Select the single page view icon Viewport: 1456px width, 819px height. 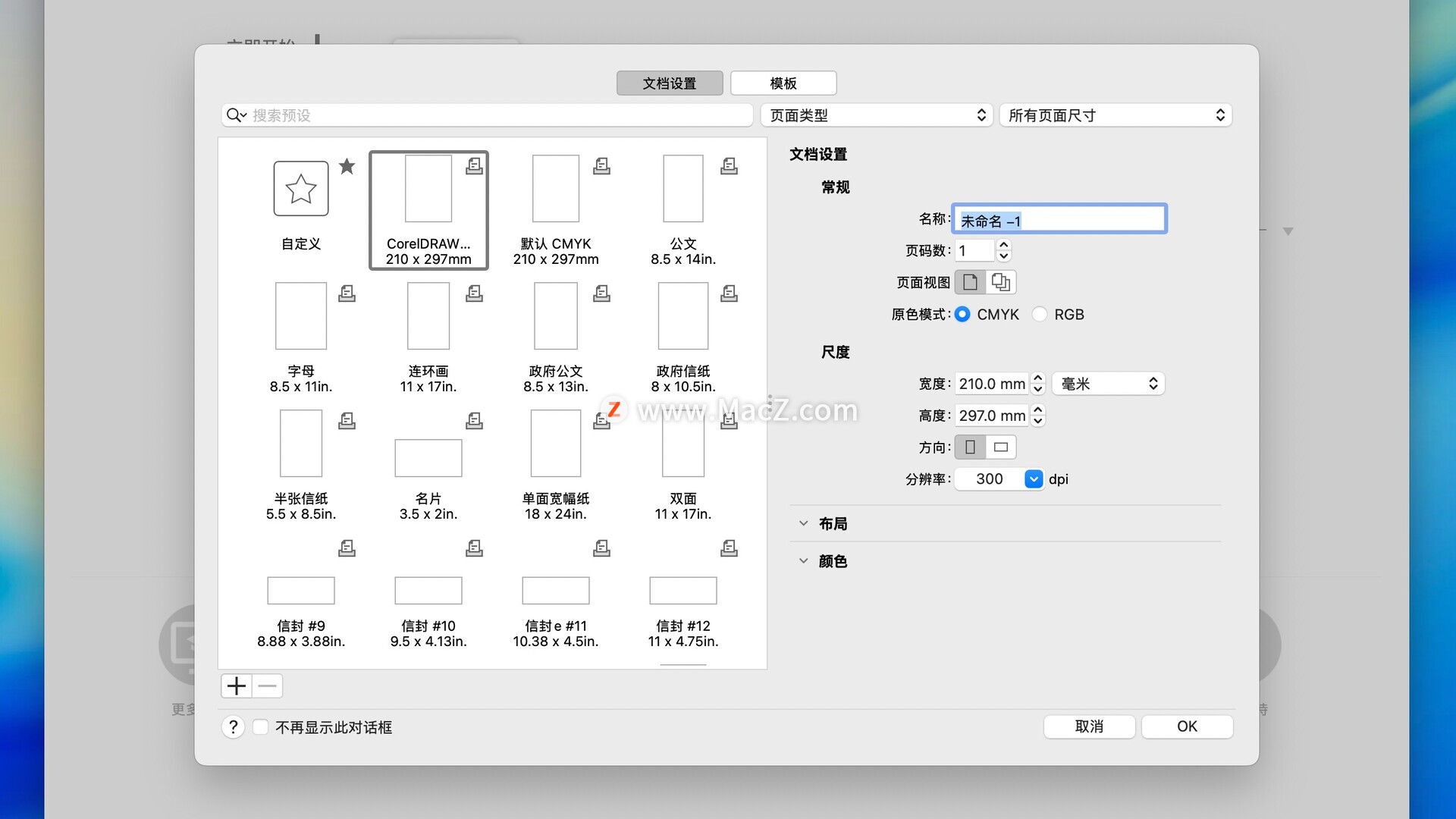[970, 282]
